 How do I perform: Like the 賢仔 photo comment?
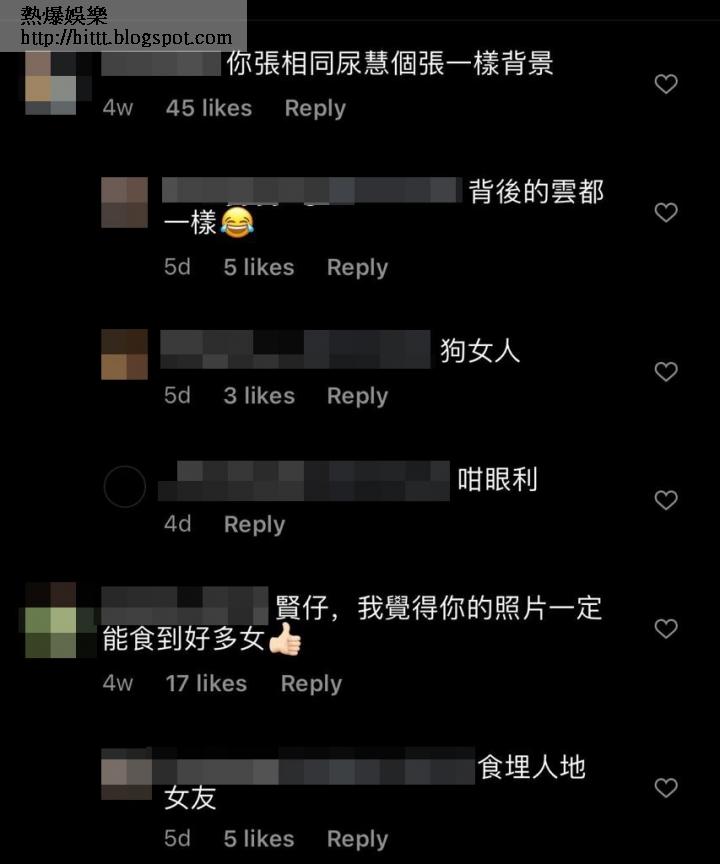coord(665,629)
